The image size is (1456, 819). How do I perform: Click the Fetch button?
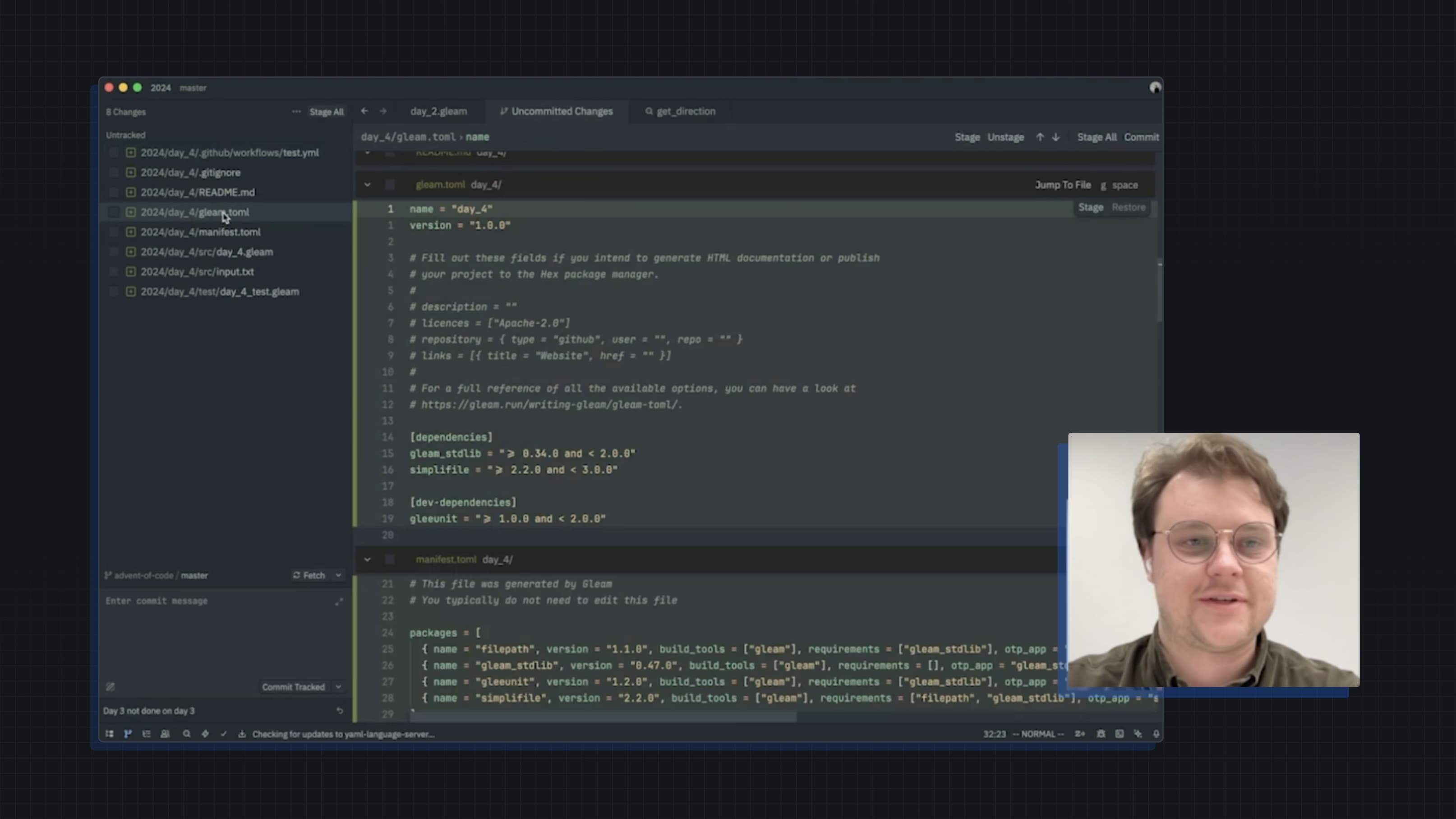[x=309, y=575]
